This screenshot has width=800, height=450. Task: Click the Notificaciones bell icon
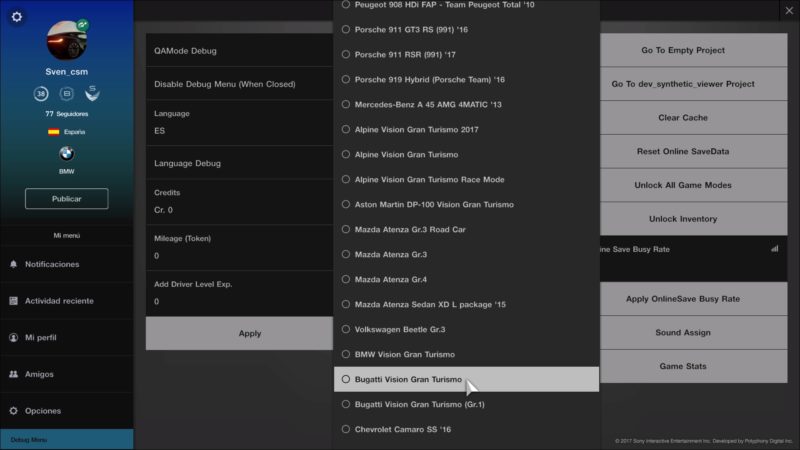click(x=13, y=264)
